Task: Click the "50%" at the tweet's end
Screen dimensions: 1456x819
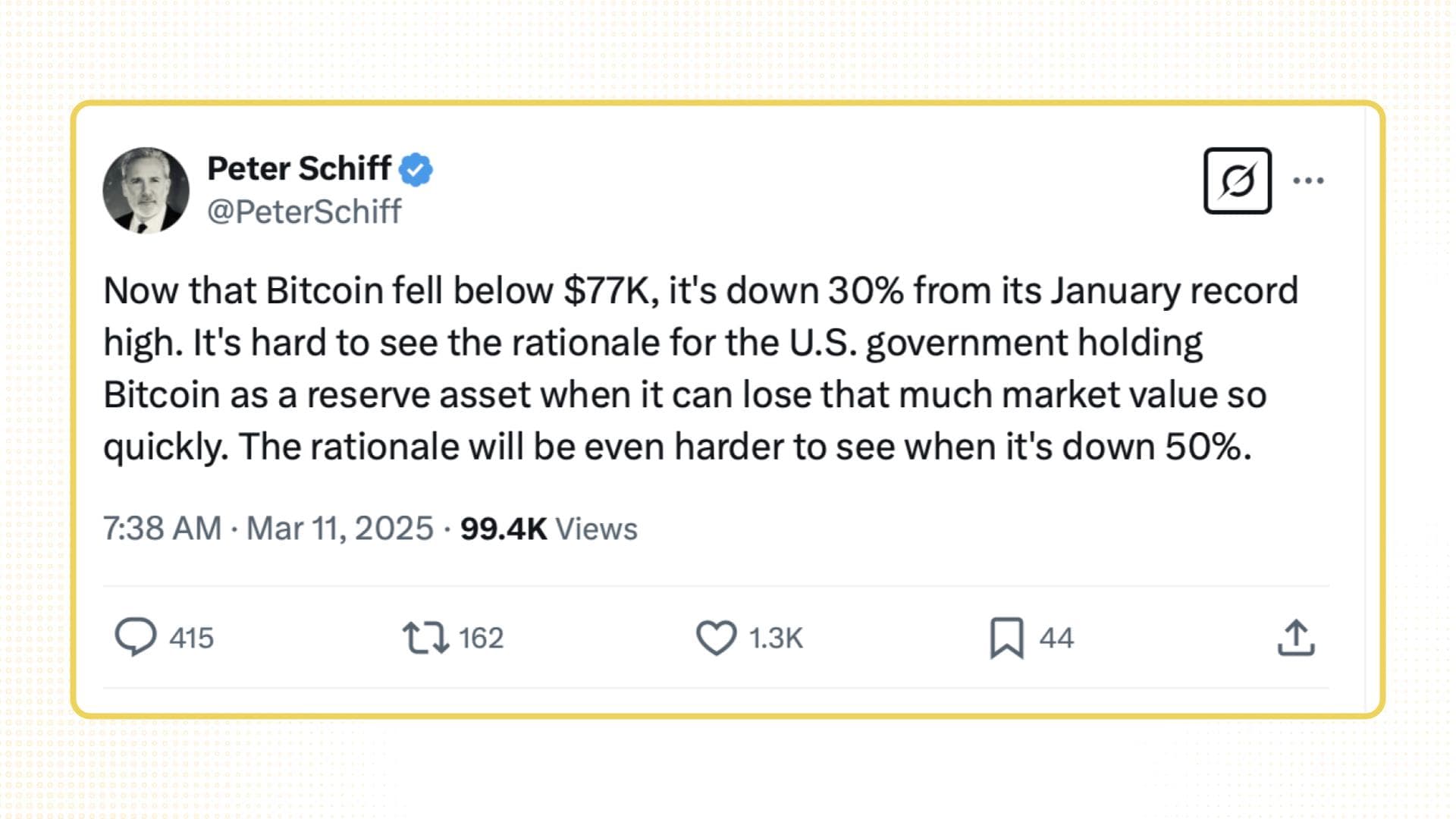Action: [1206, 447]
